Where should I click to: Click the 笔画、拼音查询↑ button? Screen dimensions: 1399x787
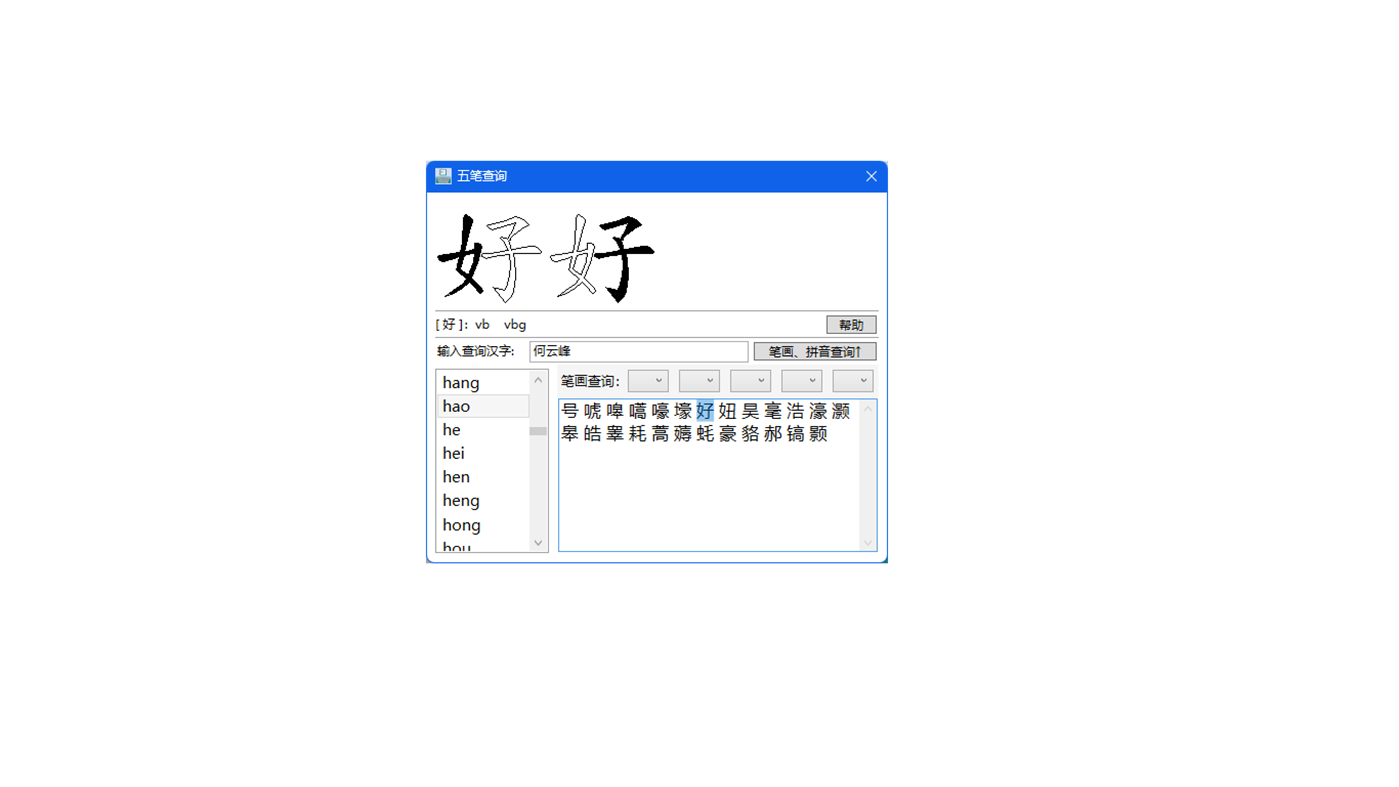815,351
